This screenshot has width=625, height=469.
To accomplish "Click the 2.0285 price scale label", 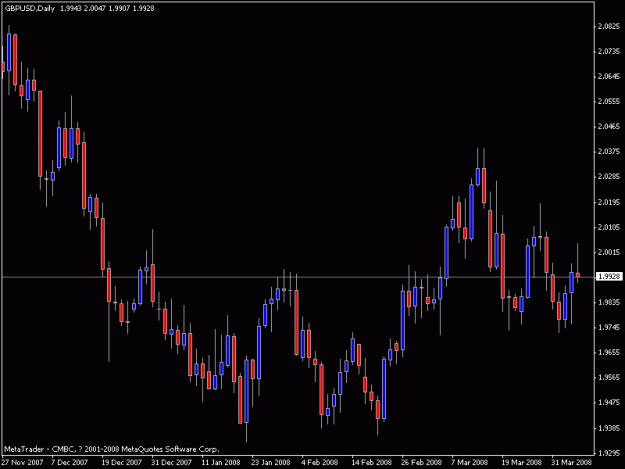I will (x=609, y=176).
